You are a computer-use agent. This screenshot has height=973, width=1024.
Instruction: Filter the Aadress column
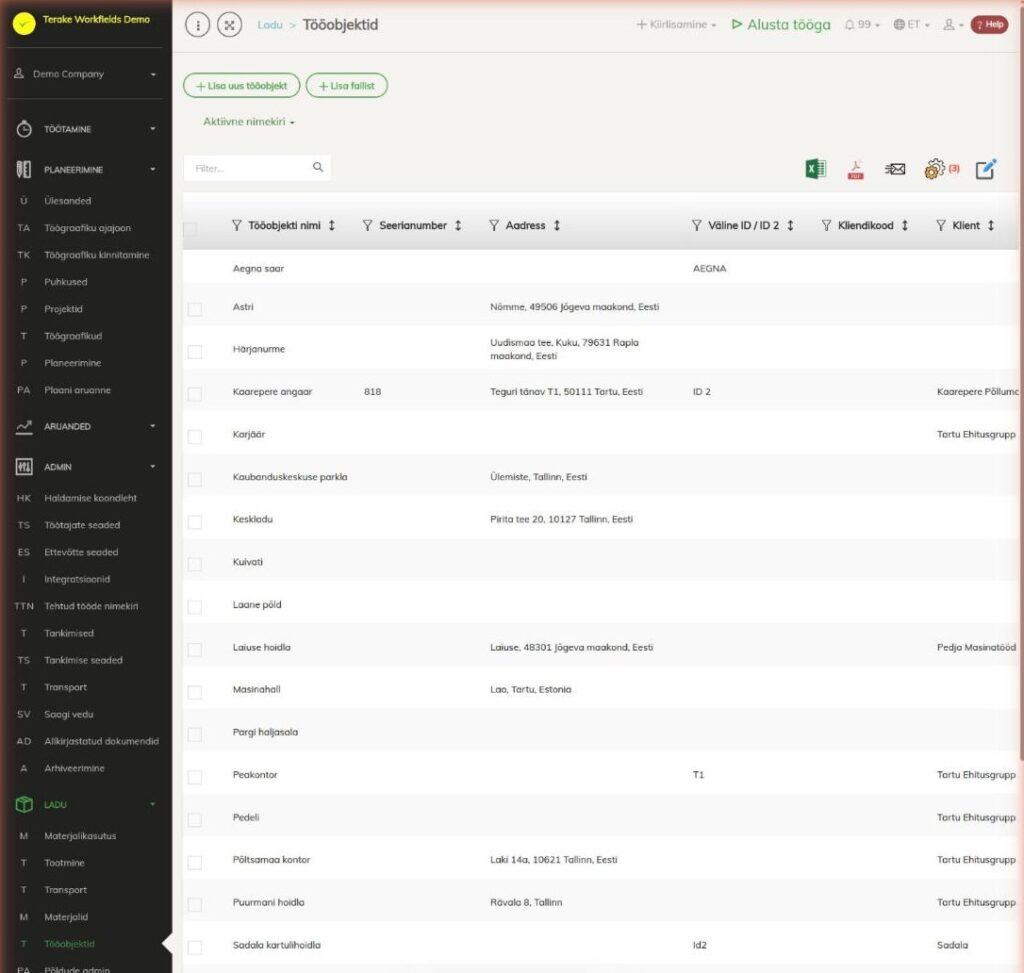click(494, 225)
